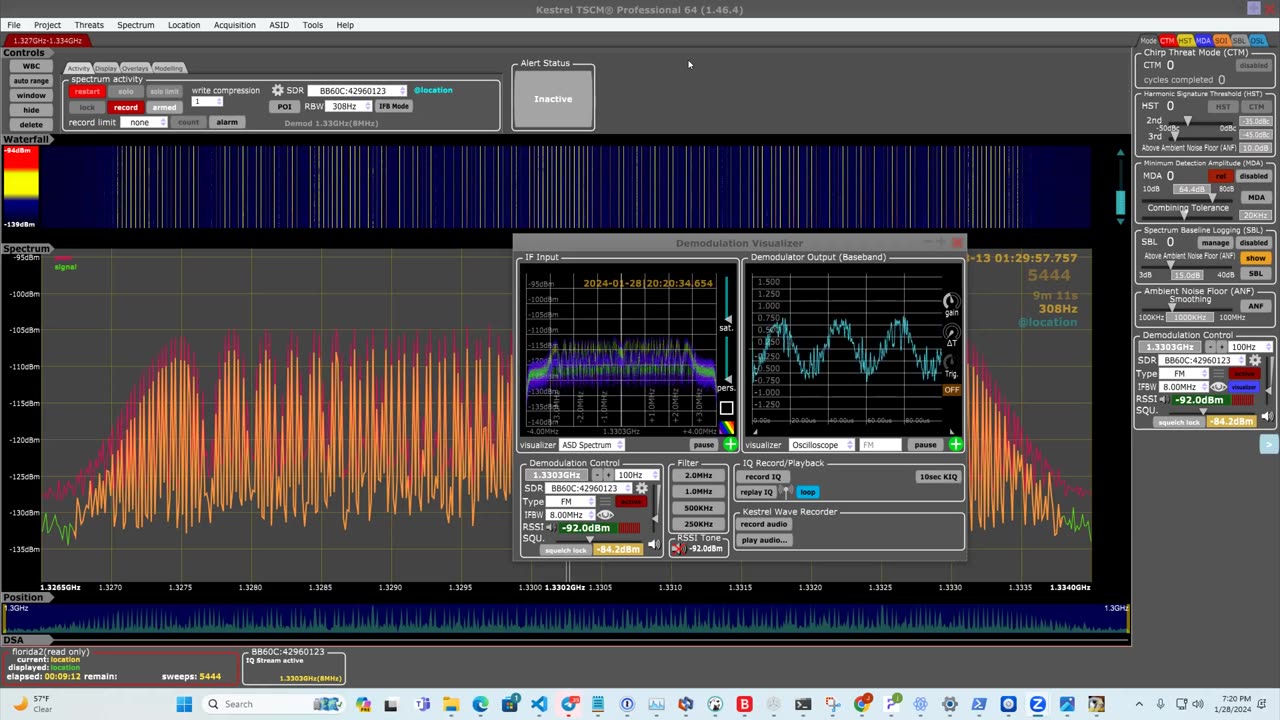Open the SDR gear in visualizer Demodulation Control
The width and height of the screenshot is (1280, 720).
coord(641,488)
